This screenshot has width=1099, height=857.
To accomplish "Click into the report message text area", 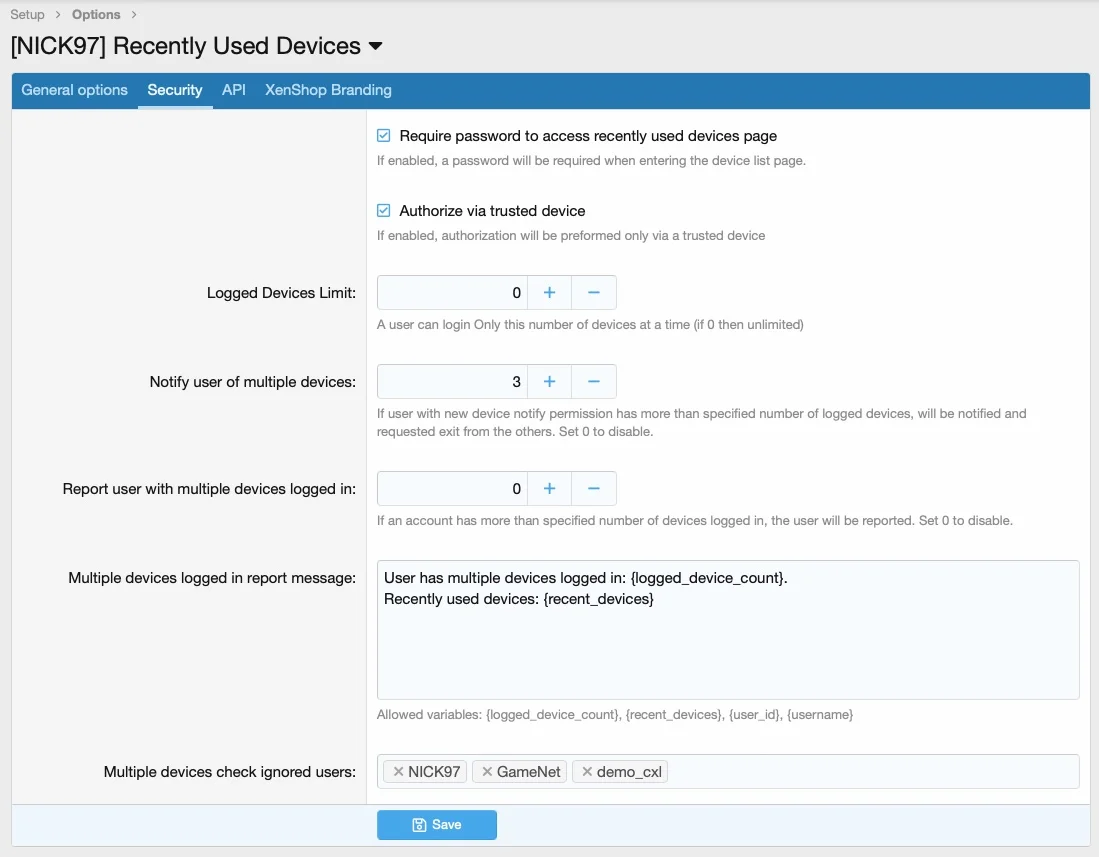I will [x=727, y=640].
